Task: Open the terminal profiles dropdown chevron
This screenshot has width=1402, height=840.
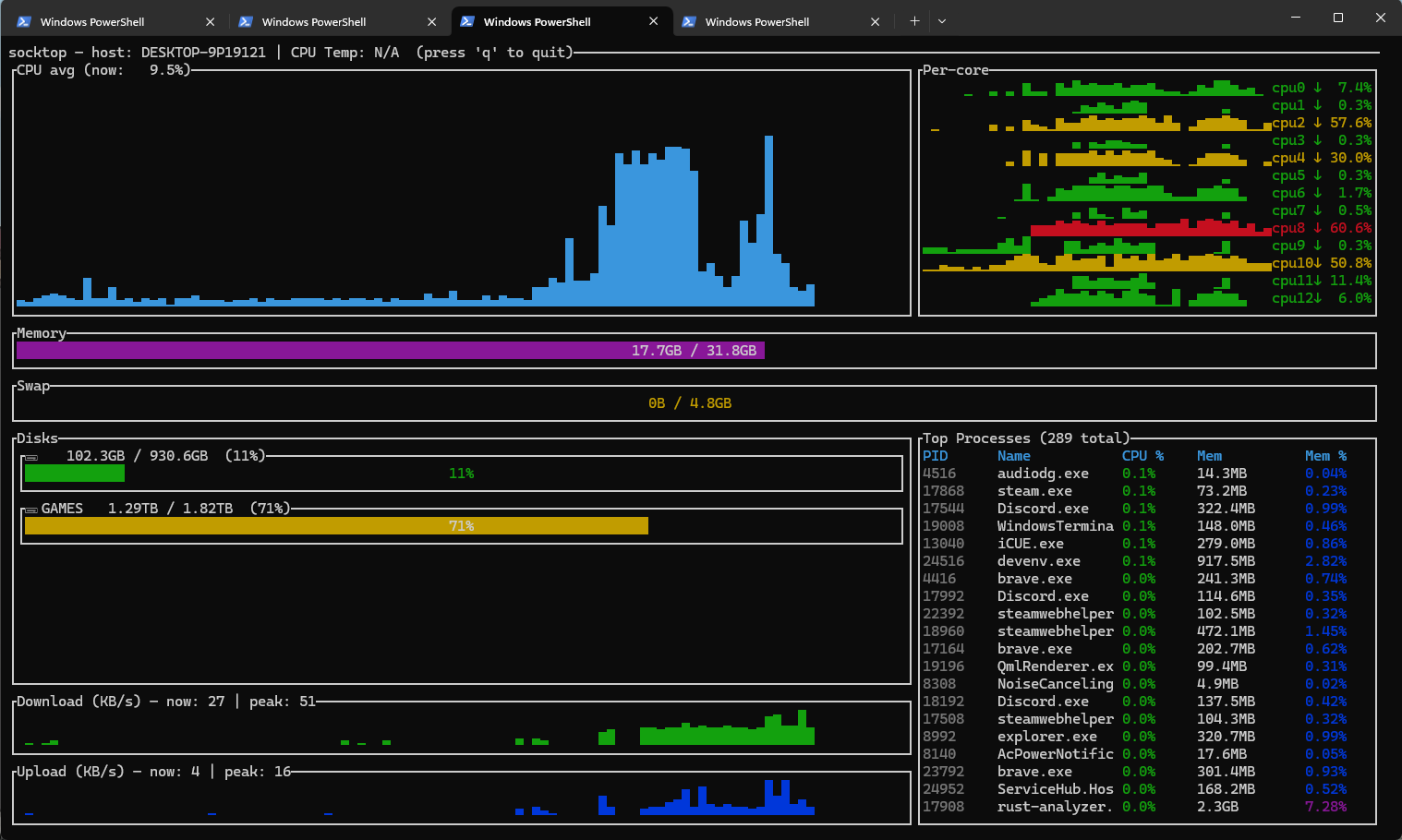Action: pos(942,20)
